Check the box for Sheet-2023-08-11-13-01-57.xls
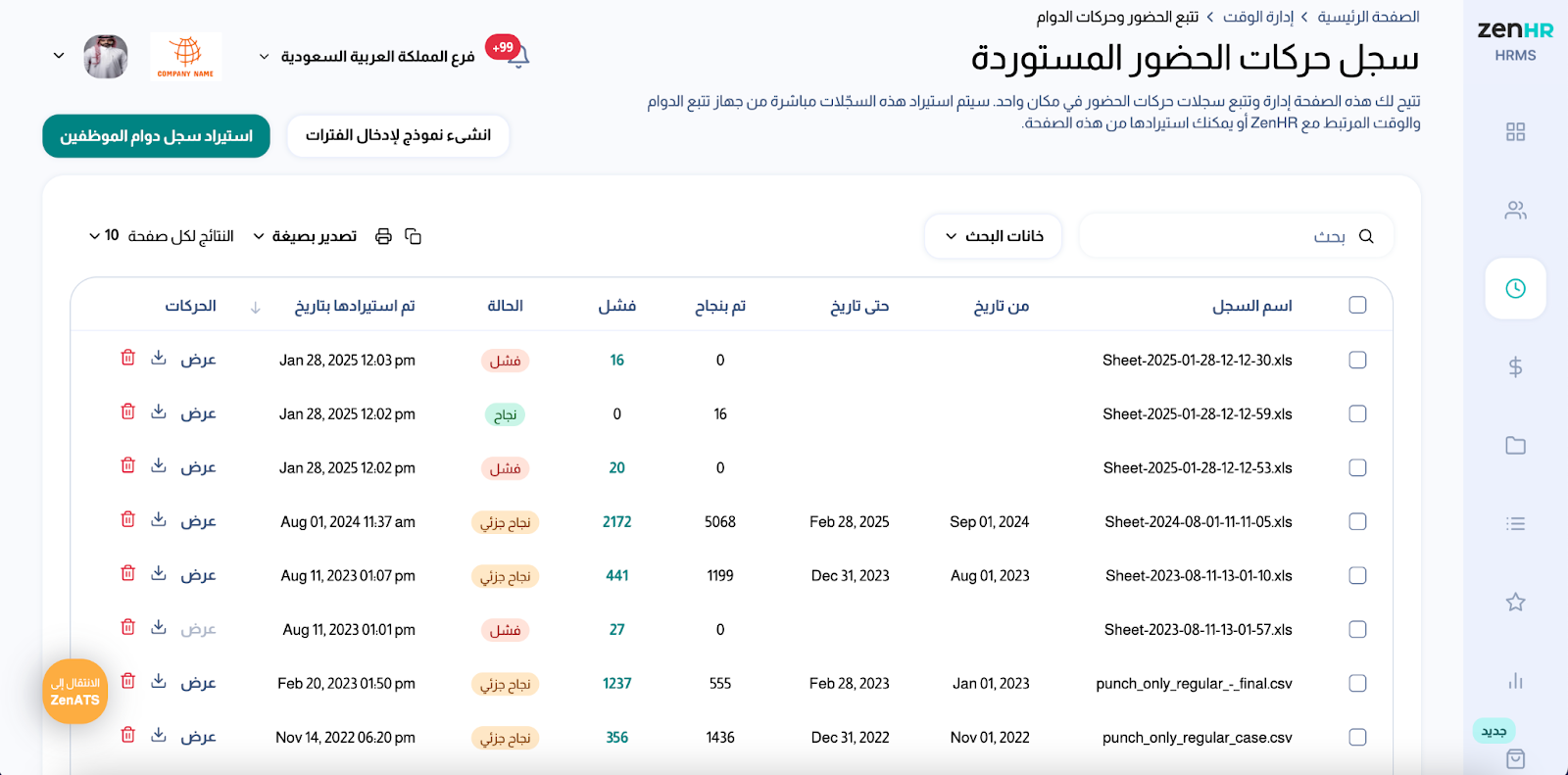 coord(1357,629)
